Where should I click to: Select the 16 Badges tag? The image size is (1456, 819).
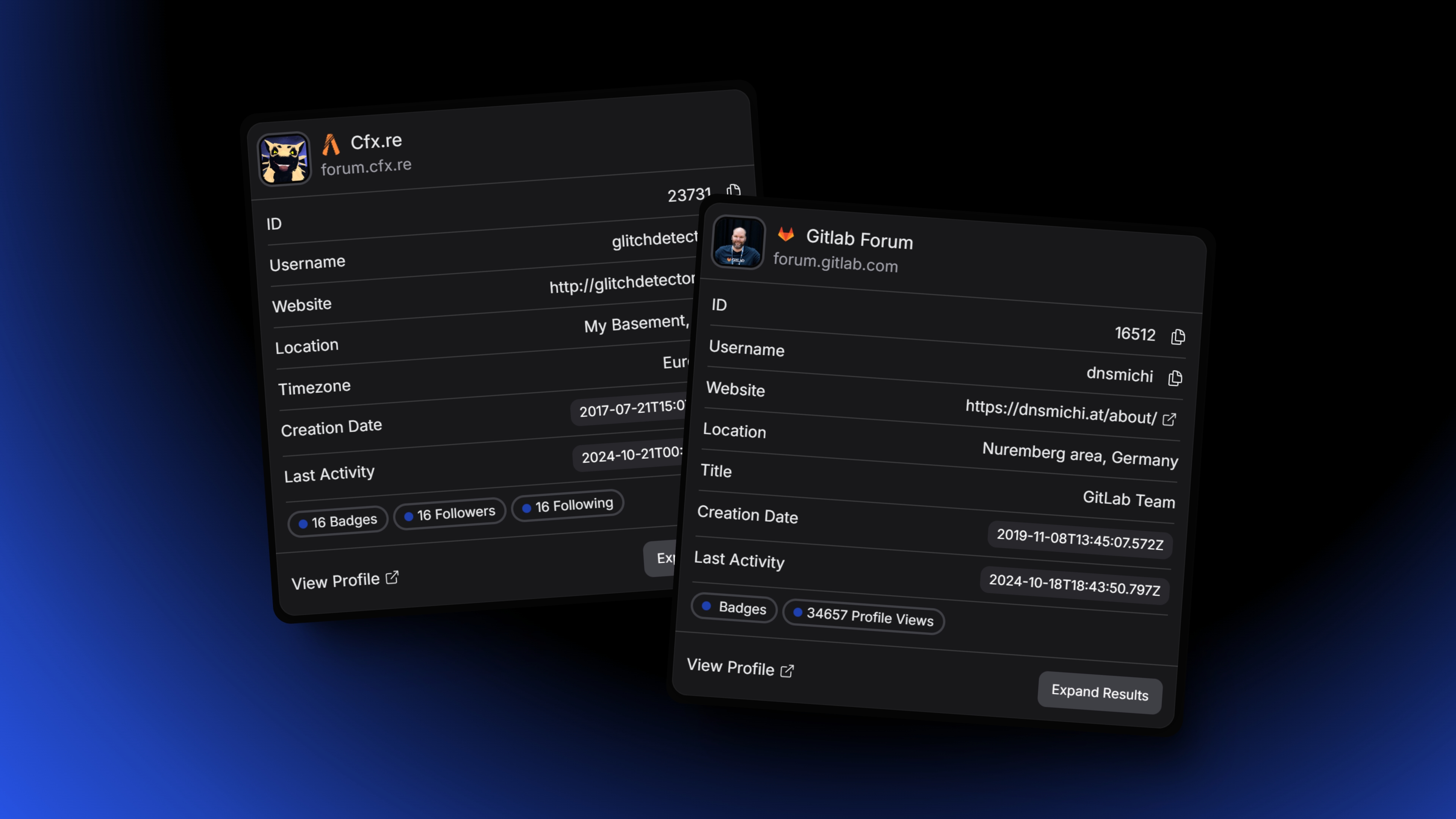pos(338,521)
